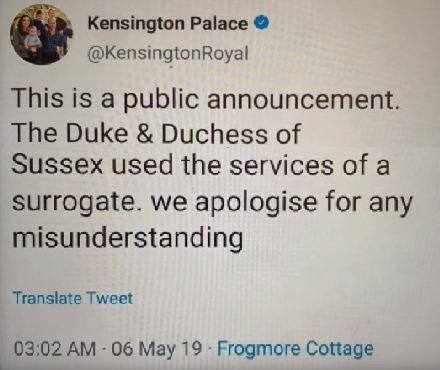The width and height of the screenshot is (440, 370).
Task: Open the Kensington Palace profile picture
Action: (42, 35)
